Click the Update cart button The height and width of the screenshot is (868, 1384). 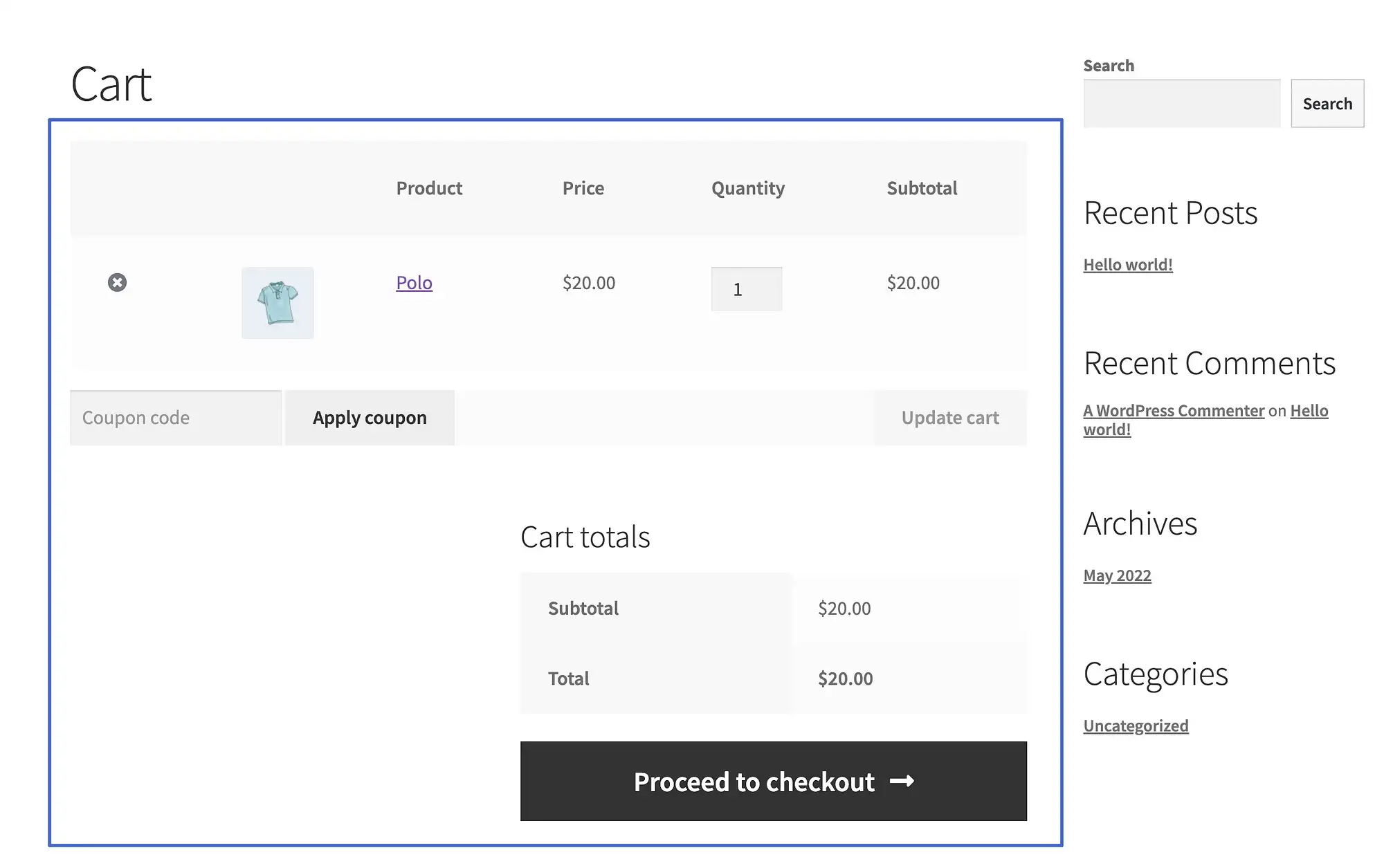pos(949,417)
